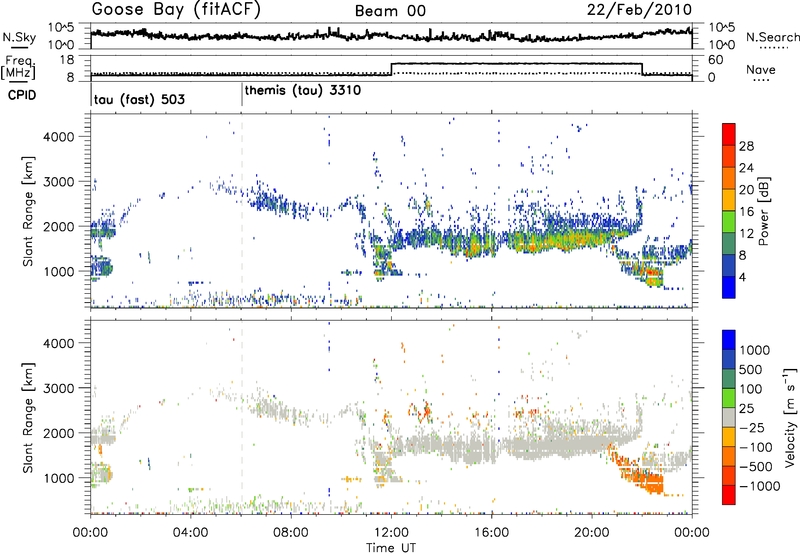Viewport: 800px width, 554px height.
Task: Pick the light green segment of Velocity colorbar
Action: 729,397
